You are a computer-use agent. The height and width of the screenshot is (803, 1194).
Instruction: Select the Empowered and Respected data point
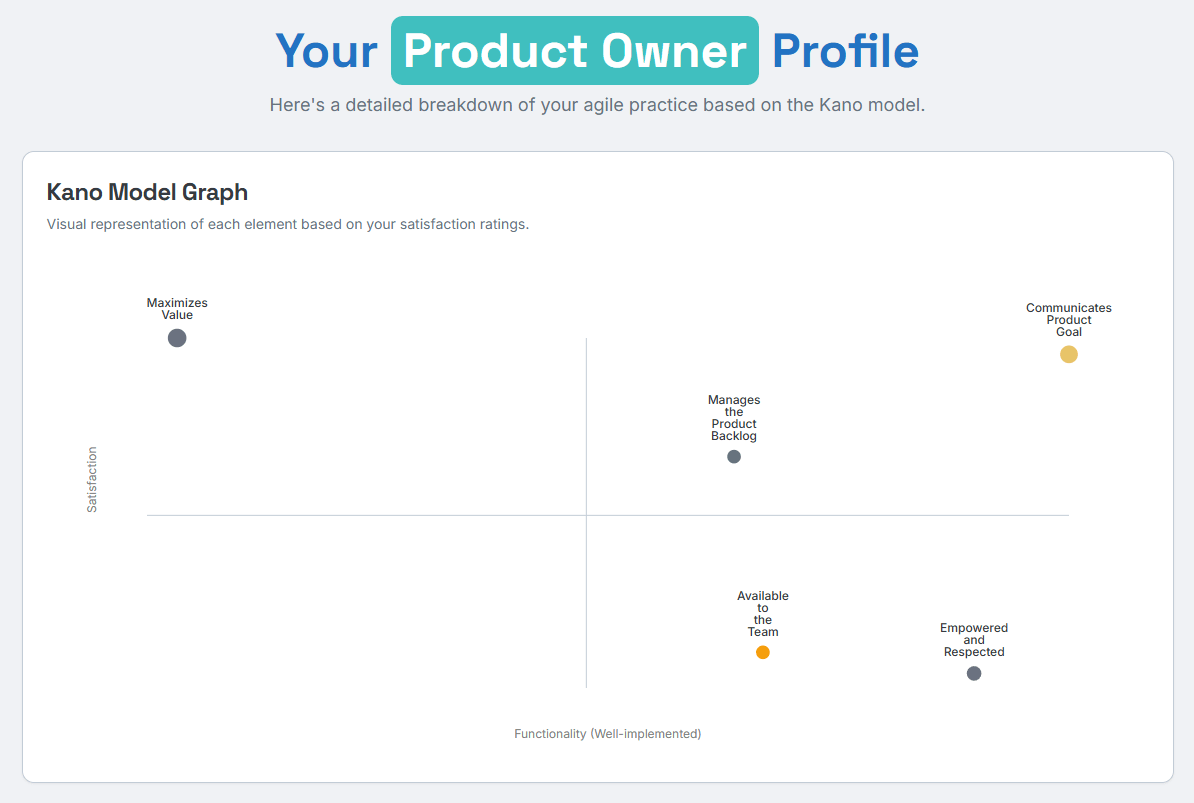(x=974, y=673)
